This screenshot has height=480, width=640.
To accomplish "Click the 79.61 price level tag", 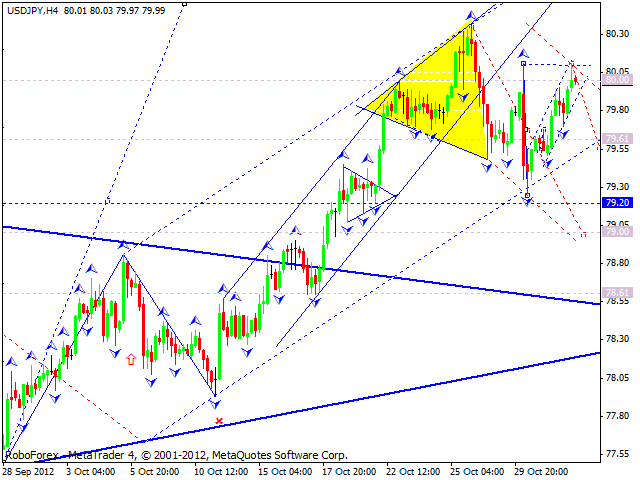I will tap(617, 139).
